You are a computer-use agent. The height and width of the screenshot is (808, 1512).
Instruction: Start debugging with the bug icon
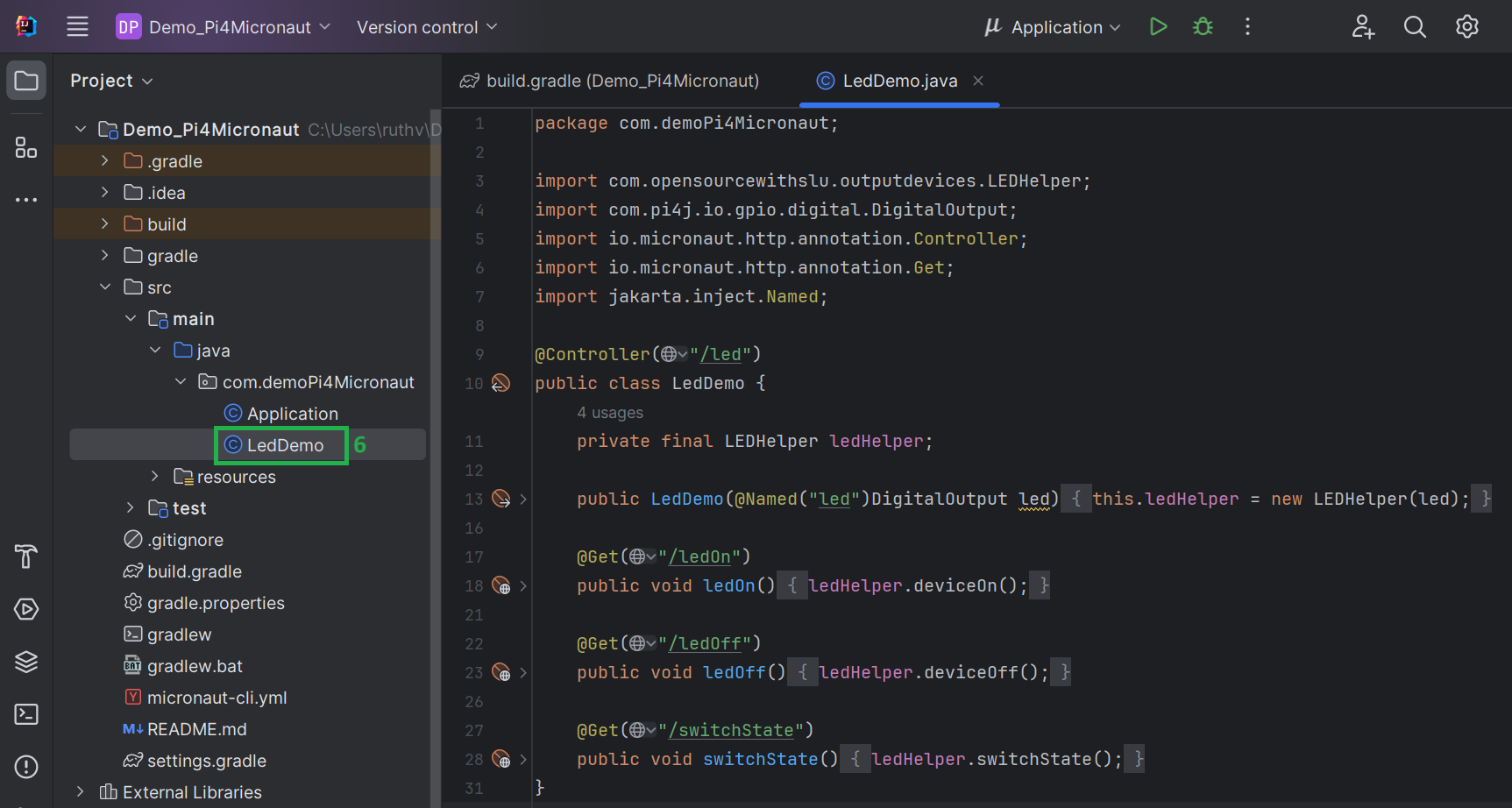(x=1203, y=27)
